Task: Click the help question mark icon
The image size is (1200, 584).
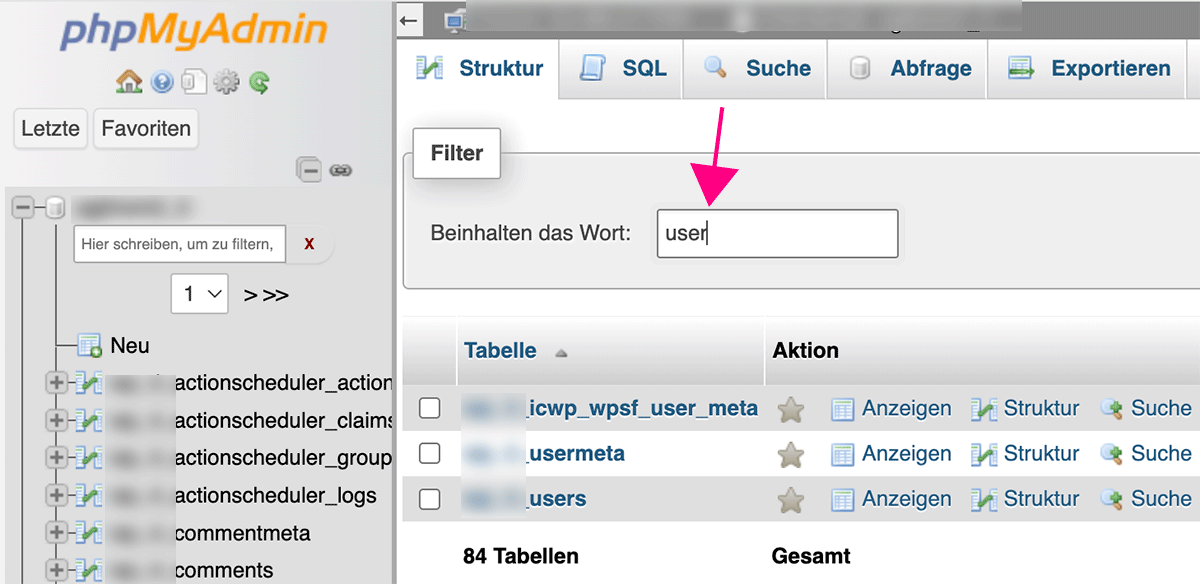Action: point(162,82)
